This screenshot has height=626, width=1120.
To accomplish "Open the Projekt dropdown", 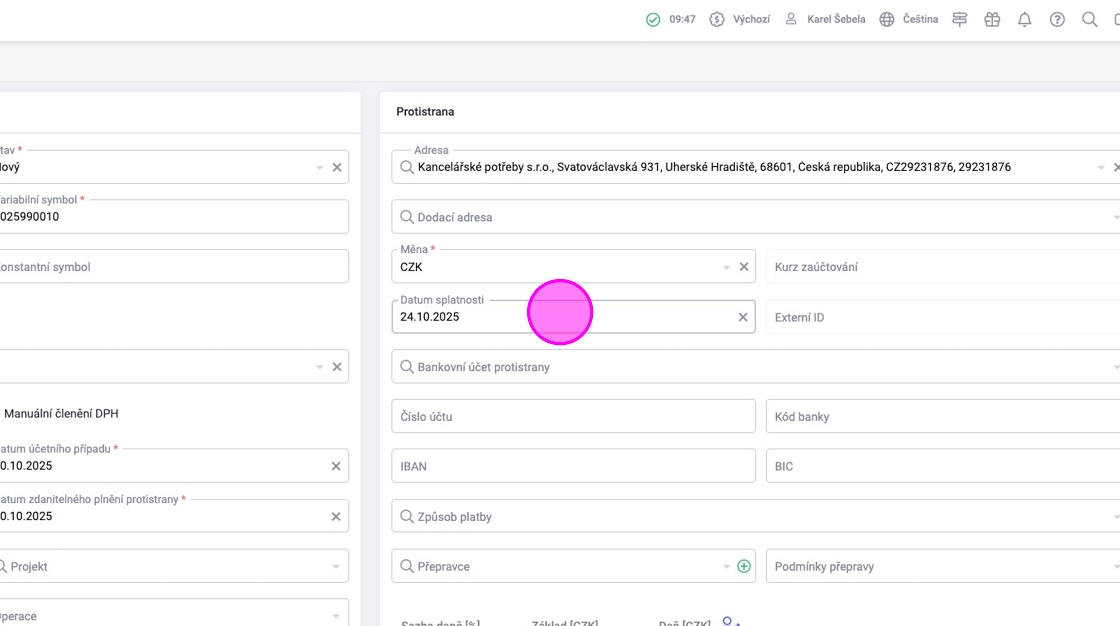I will (336, 566).
